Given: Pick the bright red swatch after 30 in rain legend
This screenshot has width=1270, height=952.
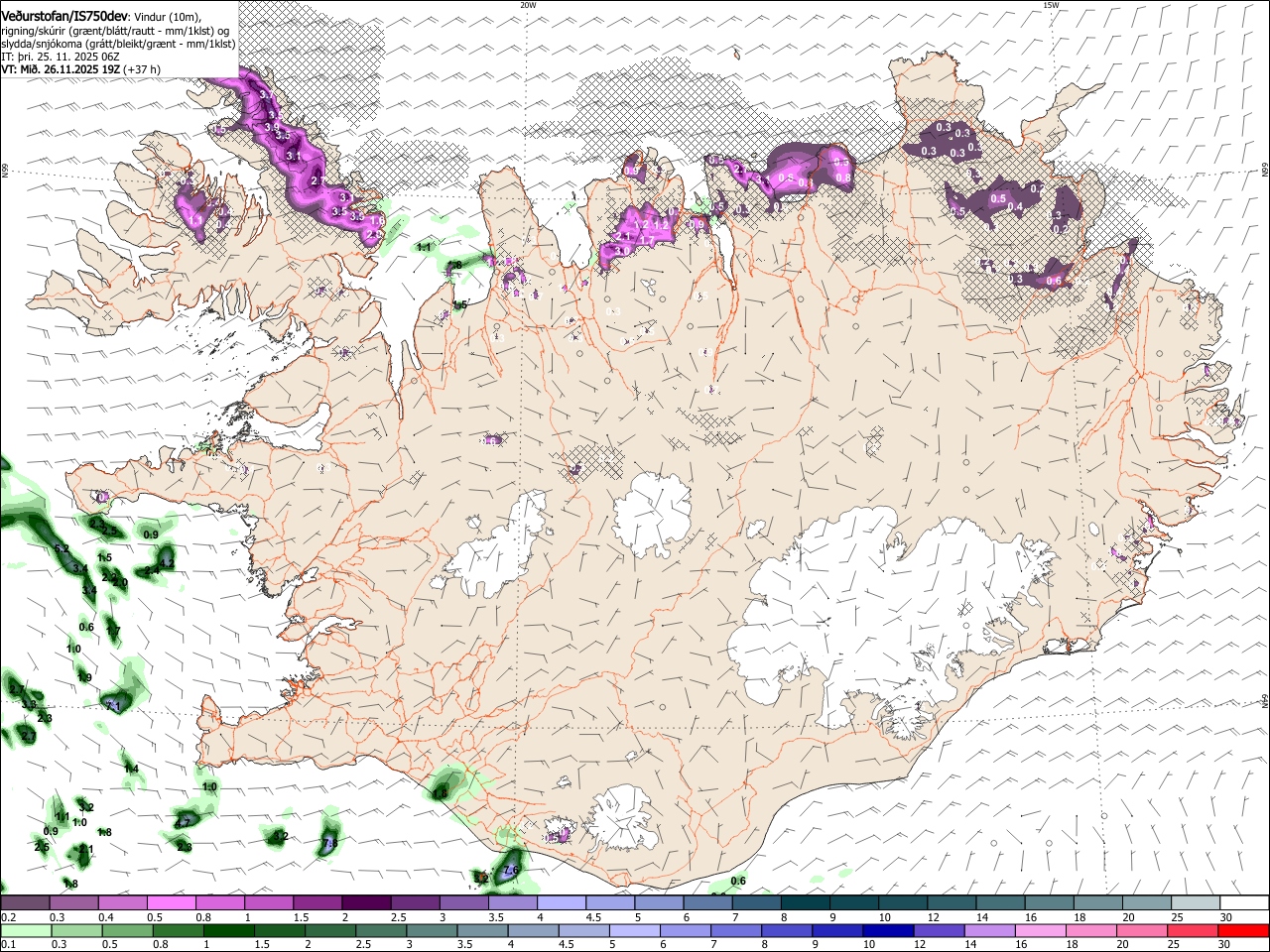Looking at the screenshot, I should coord(1244,930).
